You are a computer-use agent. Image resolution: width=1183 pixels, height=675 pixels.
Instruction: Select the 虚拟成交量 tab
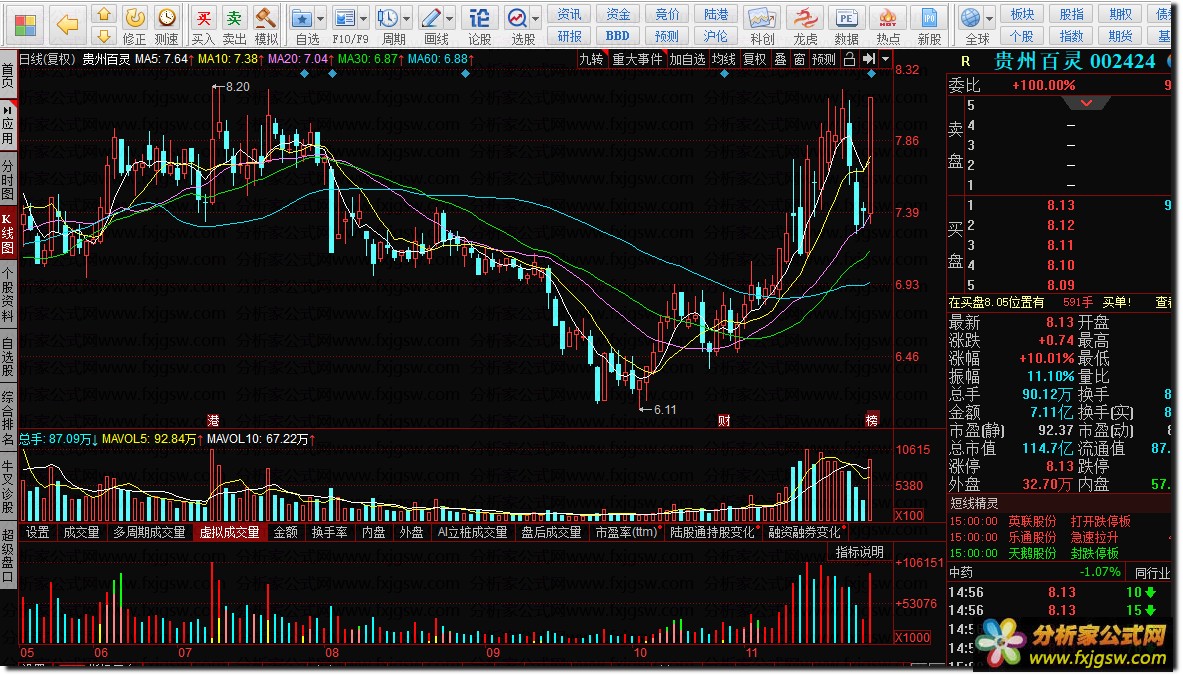tap(229, 532)
